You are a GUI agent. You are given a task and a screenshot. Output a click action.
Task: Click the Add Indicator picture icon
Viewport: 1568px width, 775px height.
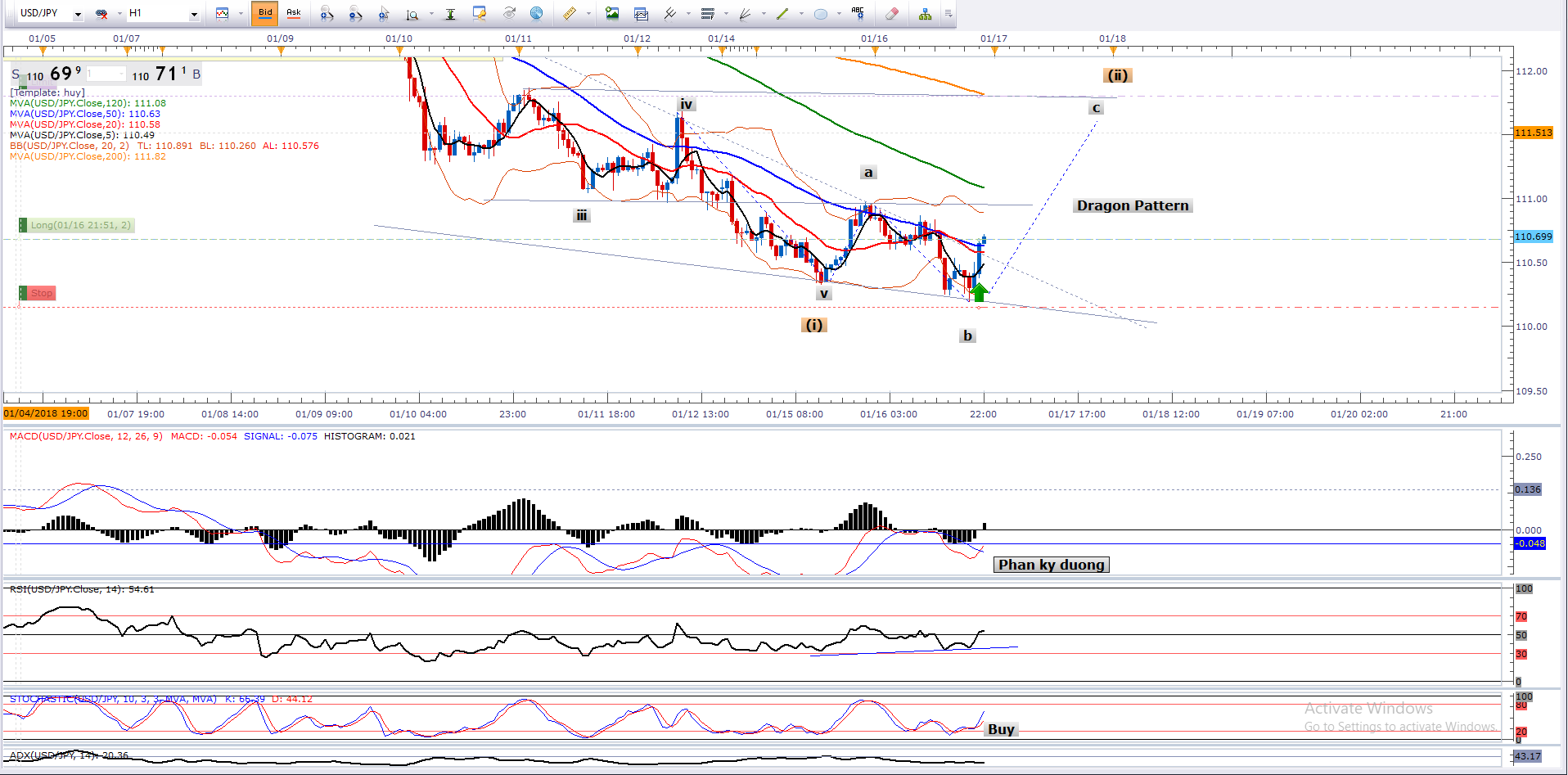612,13
